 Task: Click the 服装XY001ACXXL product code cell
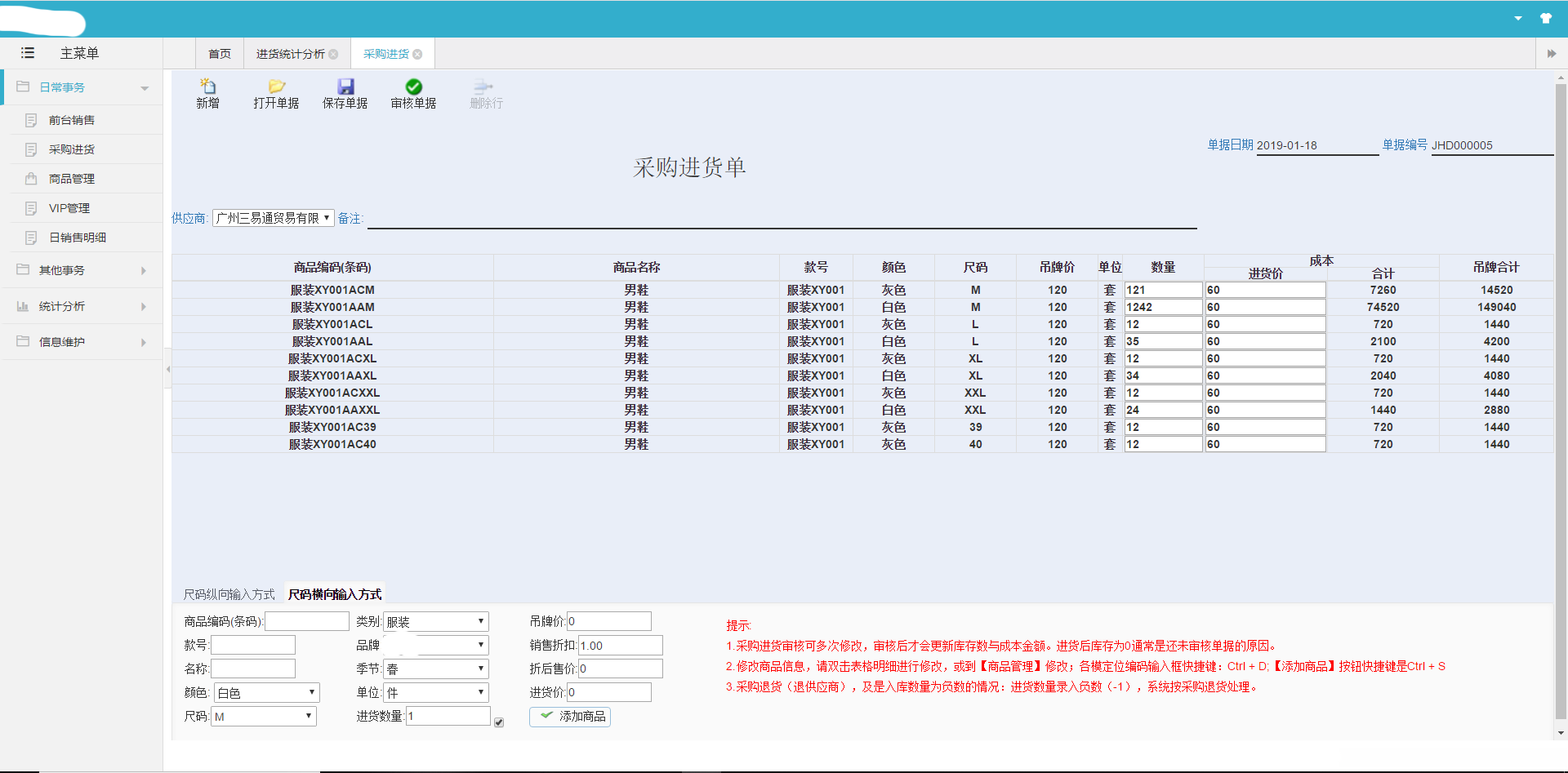[x=332, y=393]
